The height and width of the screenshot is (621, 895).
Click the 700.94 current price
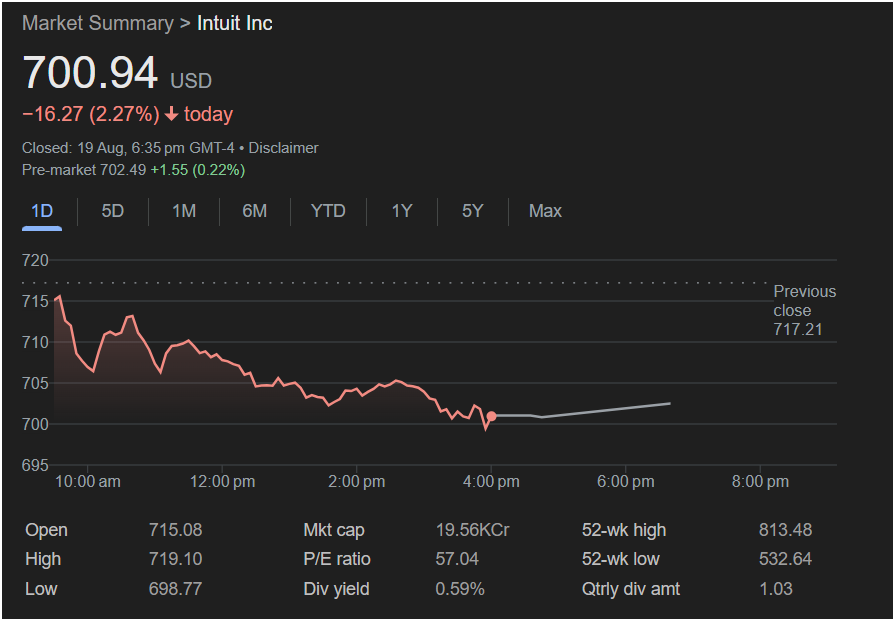click(x=90, y=73)
